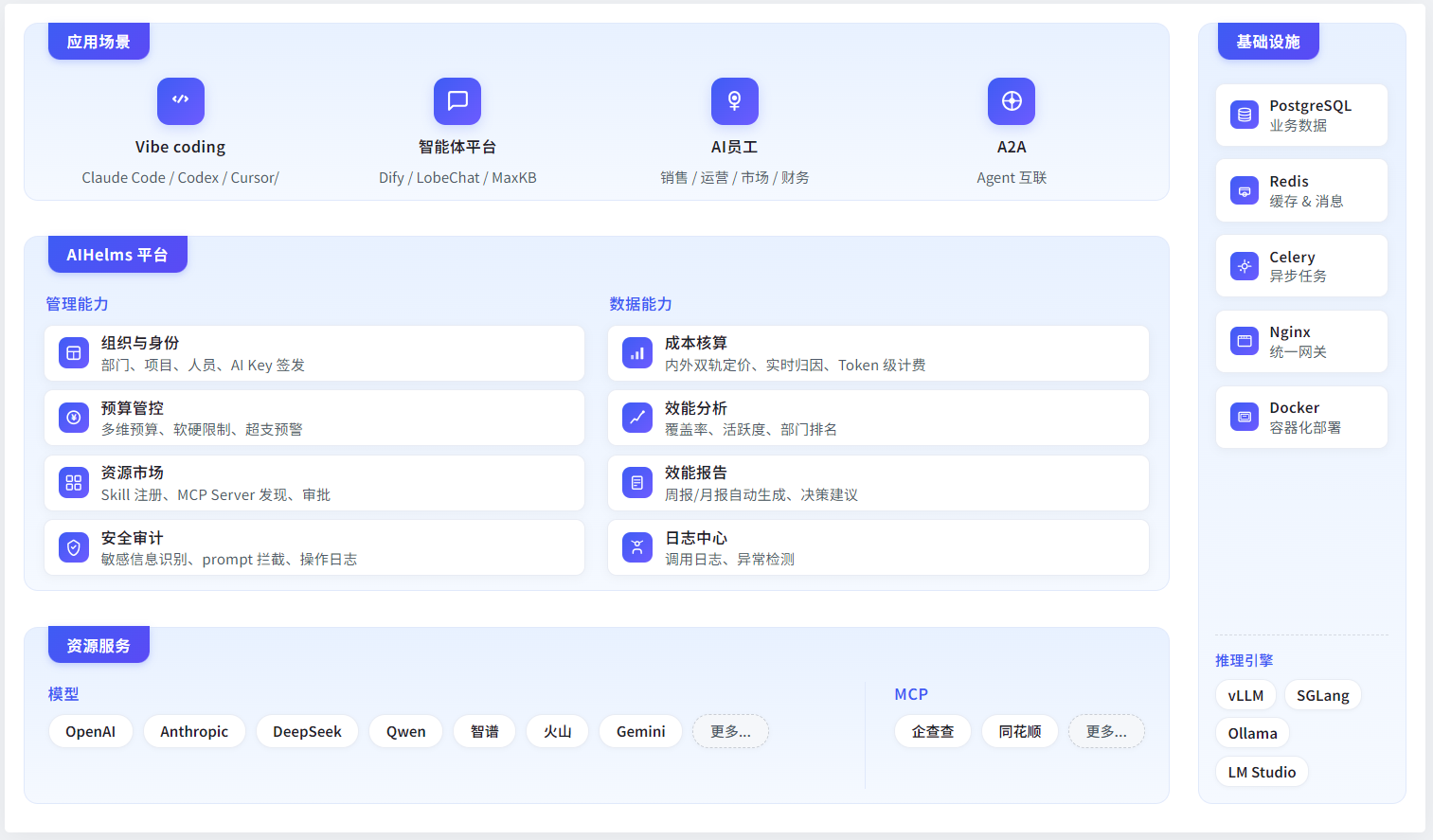This screenshot has width=1433, height=840.
Task: Click the PostgreSQL database icon
Action: coord(1245,115)
